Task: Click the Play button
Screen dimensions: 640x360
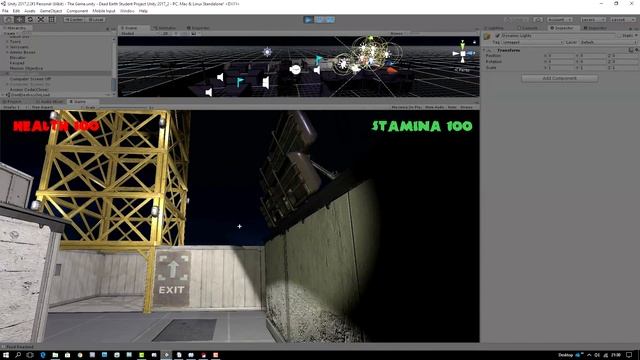Action: click(x=309, y=20)
